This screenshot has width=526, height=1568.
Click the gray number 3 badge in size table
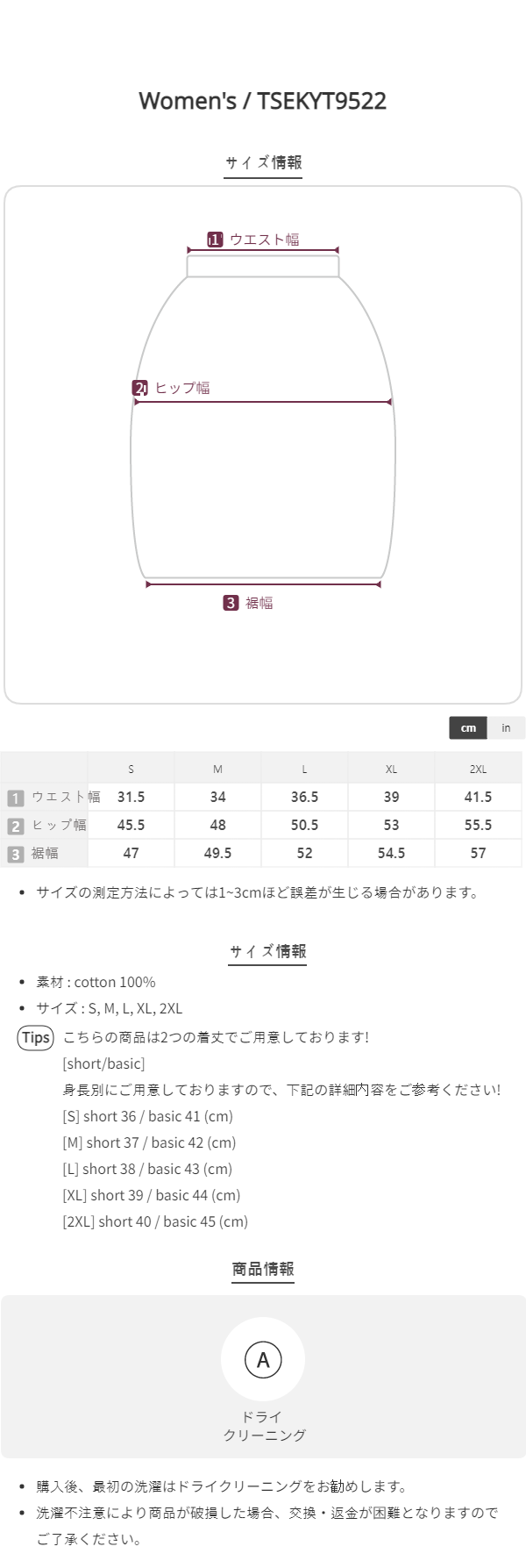click(x=15, y=854)
